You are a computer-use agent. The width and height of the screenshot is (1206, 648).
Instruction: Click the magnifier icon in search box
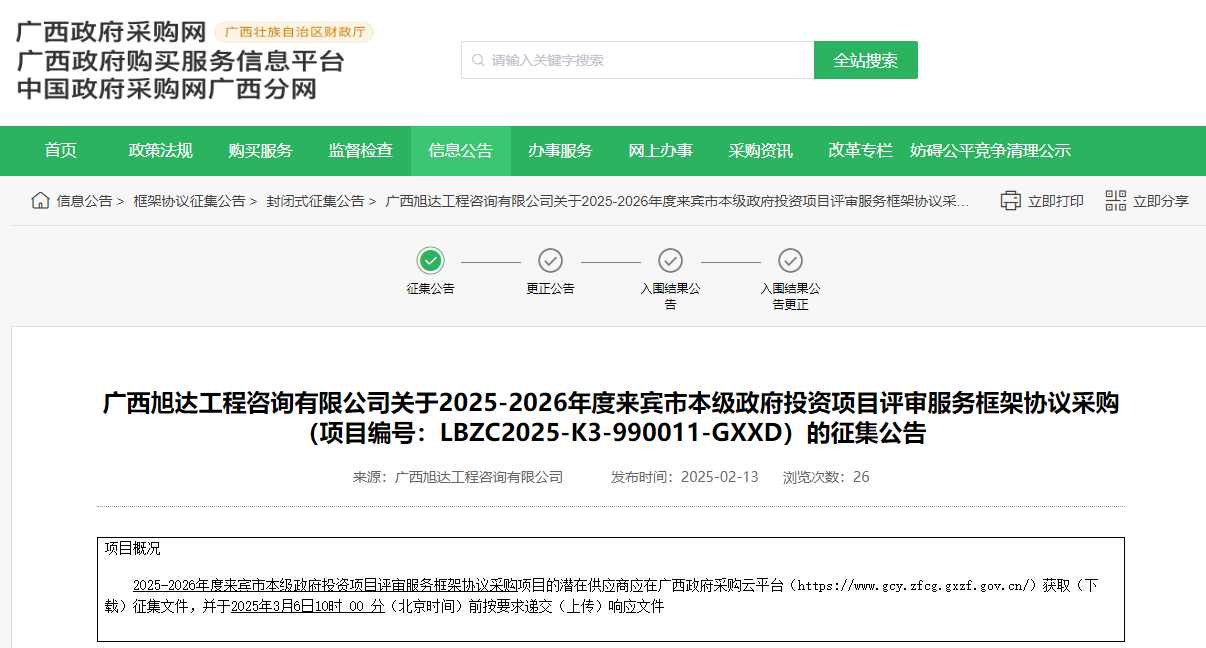coord(477,60)
